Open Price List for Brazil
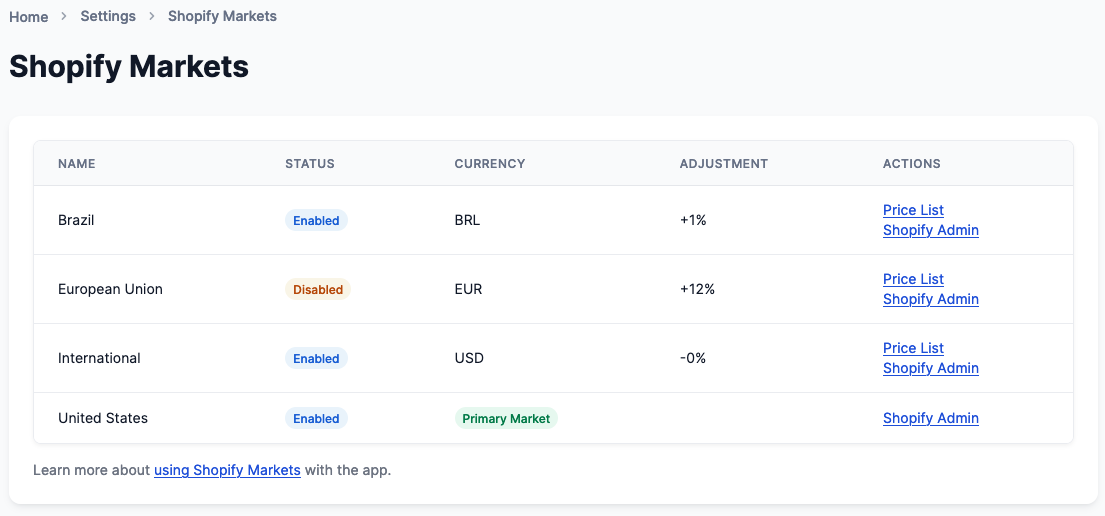This screenshot has height=516, width=1105. 913,210
